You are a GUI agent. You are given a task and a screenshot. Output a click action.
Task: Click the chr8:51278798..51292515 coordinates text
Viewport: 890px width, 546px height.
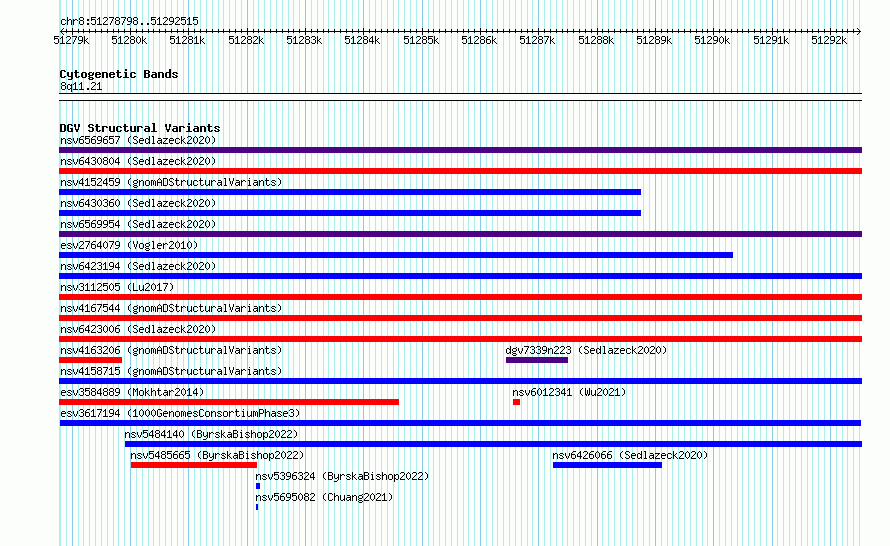click(129, 22)
